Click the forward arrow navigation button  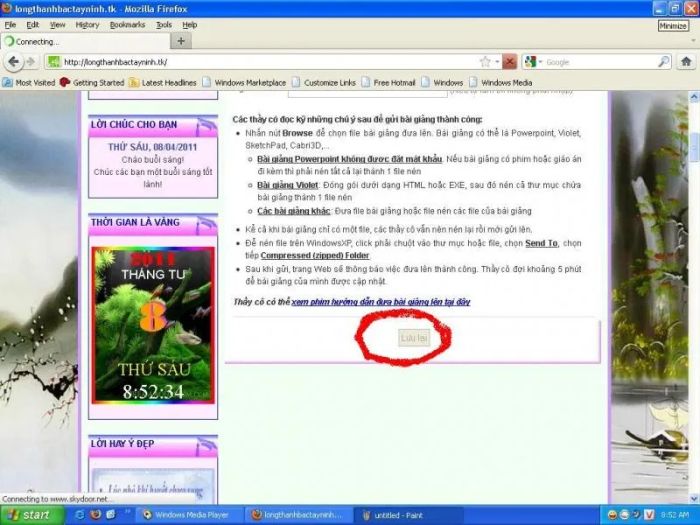(x=31, y=62)
